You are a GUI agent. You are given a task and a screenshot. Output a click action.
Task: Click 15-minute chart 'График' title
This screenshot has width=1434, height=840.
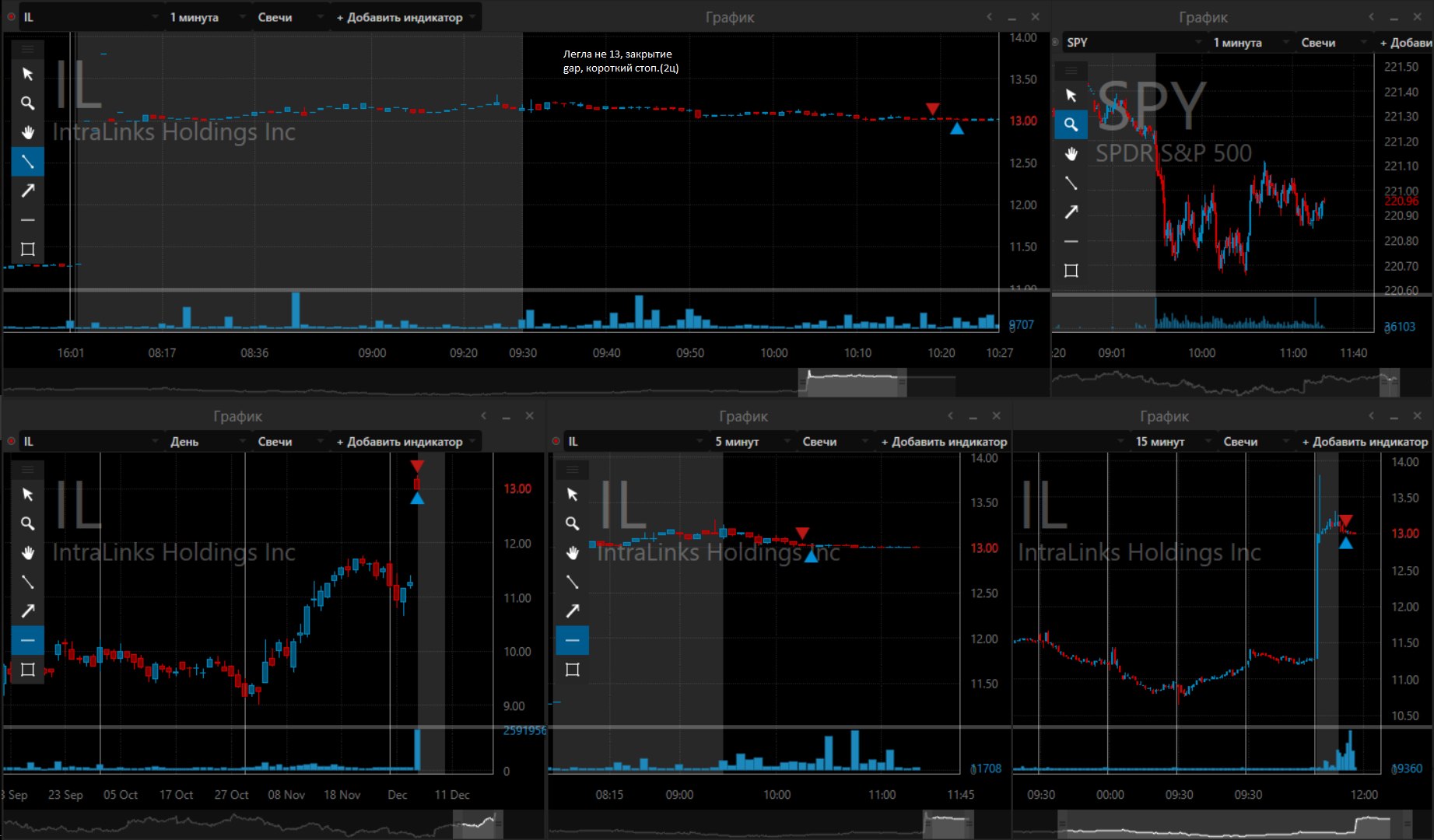pos(1164,416)
